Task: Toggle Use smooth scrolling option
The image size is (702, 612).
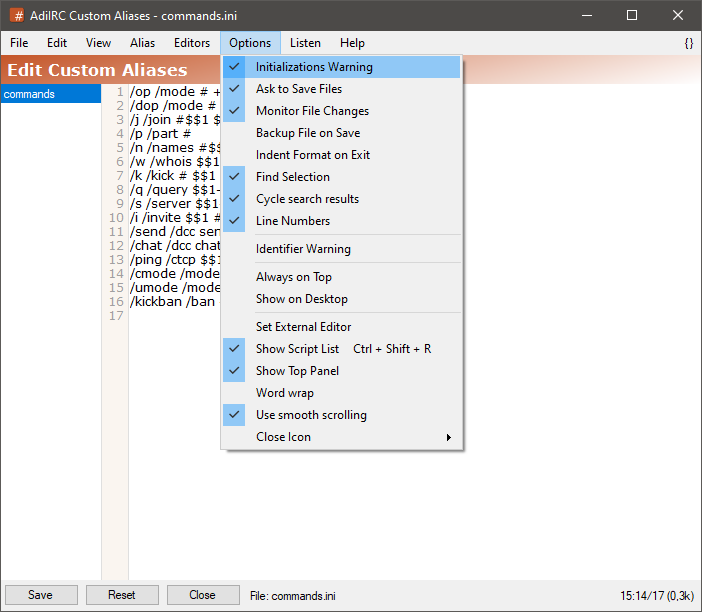Action: [x=342, y=415]
